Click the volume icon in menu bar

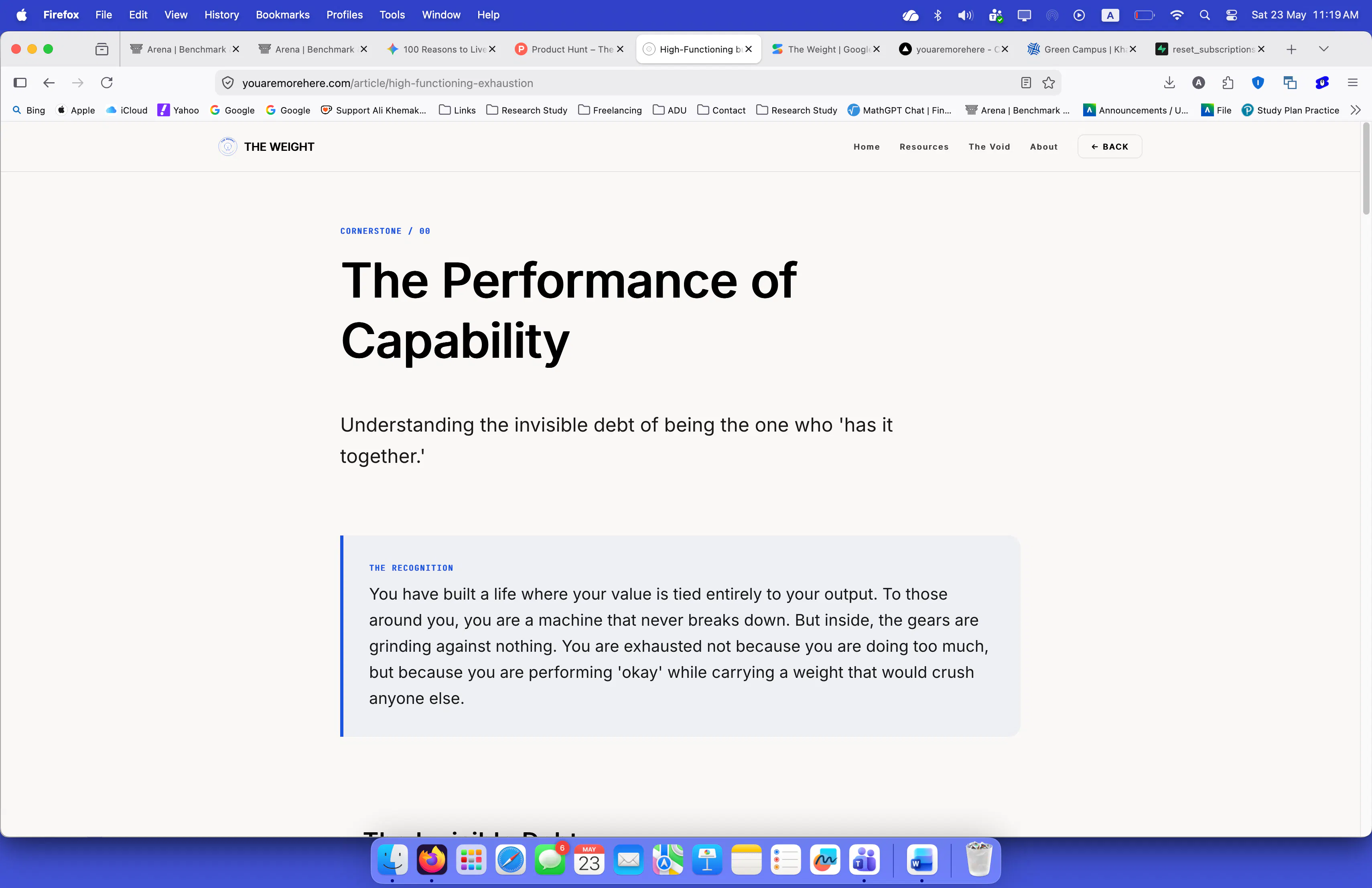(x=965, y=15)
